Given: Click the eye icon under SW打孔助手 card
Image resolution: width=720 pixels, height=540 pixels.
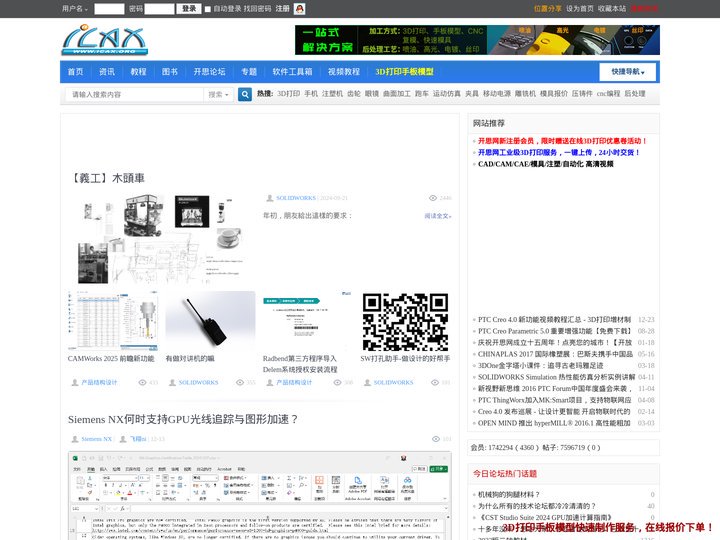Looking at the screenshot, I should tap(435, 382).
